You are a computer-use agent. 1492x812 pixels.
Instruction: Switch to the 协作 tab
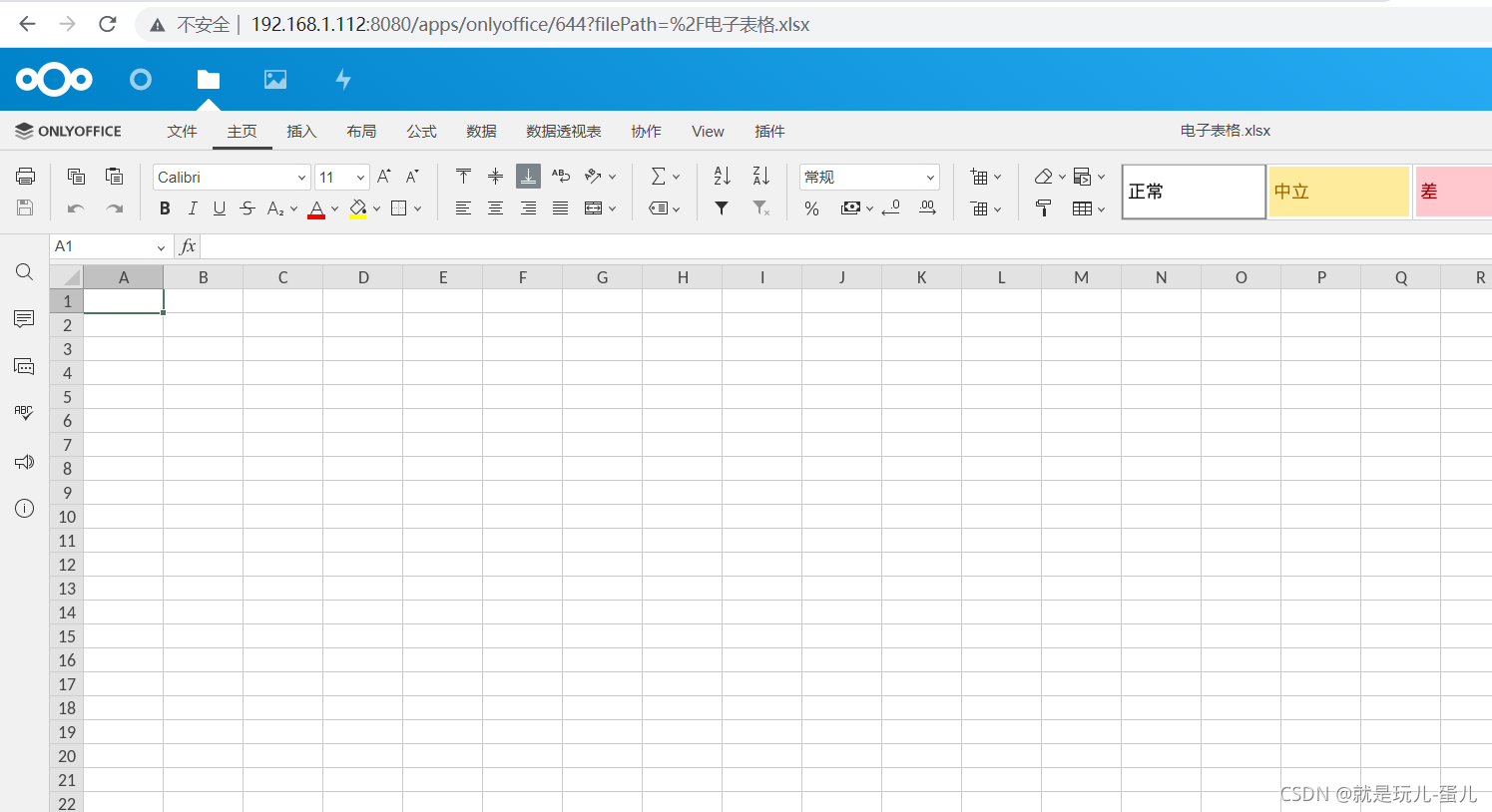point(646,132)
